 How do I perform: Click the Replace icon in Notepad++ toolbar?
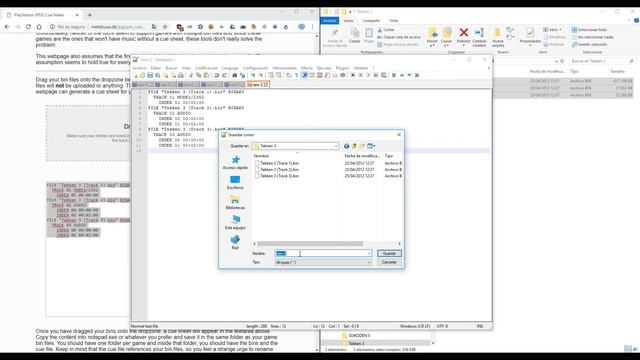pos(242,75)
